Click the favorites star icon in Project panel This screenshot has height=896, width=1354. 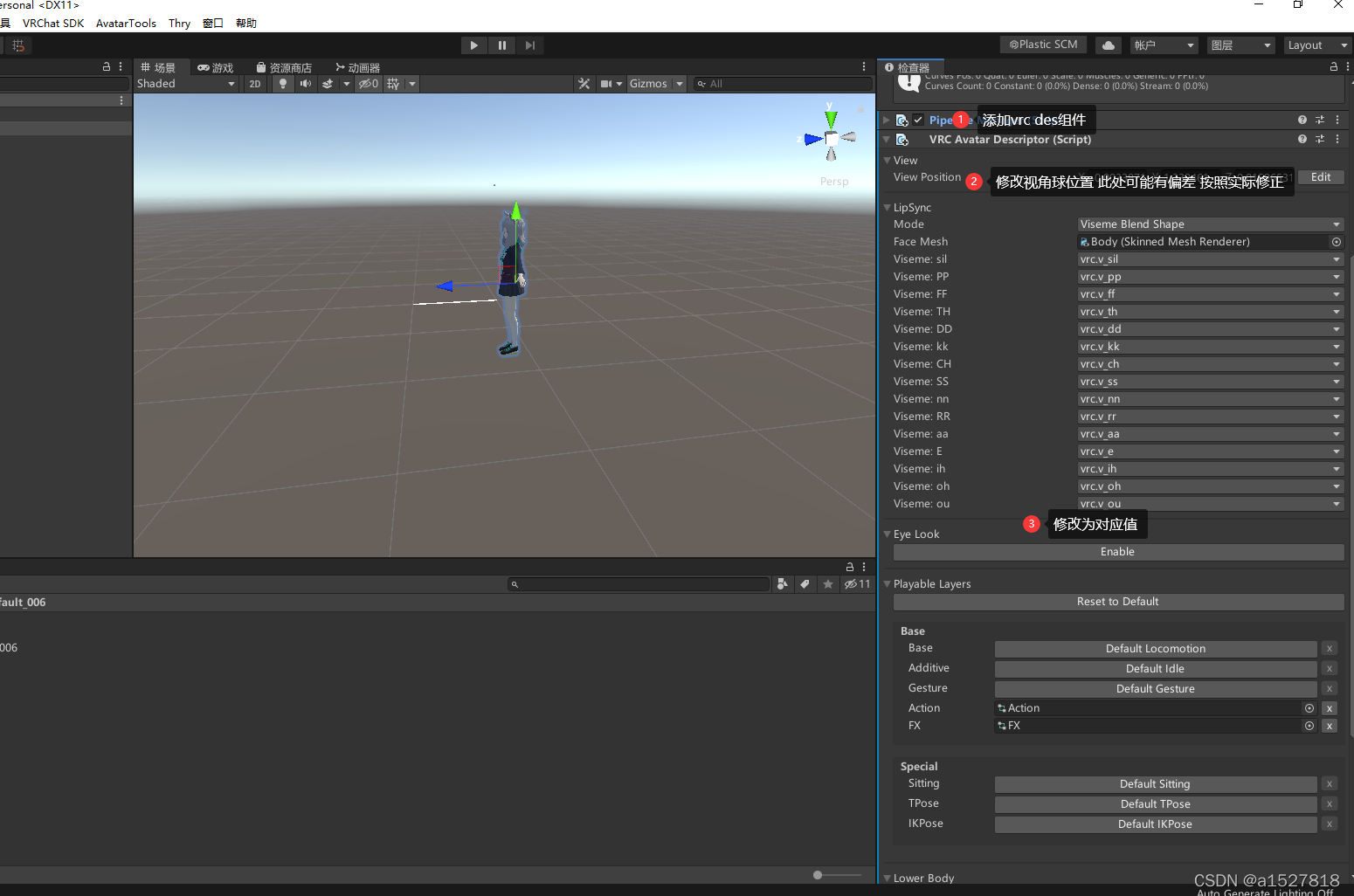pos(828,584)
